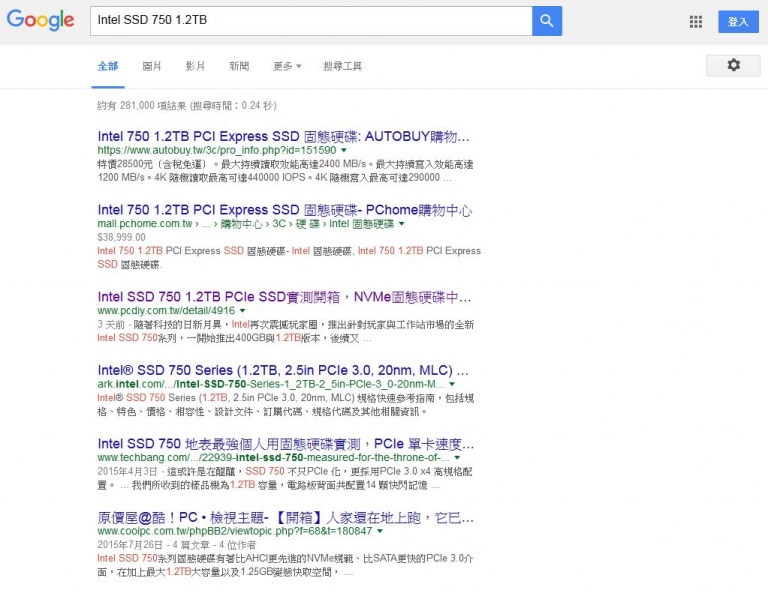This screenshot has height=596, width=768.
Task: Click the 約有 281,000 項結果 stats text
Action: pos(187,105)
